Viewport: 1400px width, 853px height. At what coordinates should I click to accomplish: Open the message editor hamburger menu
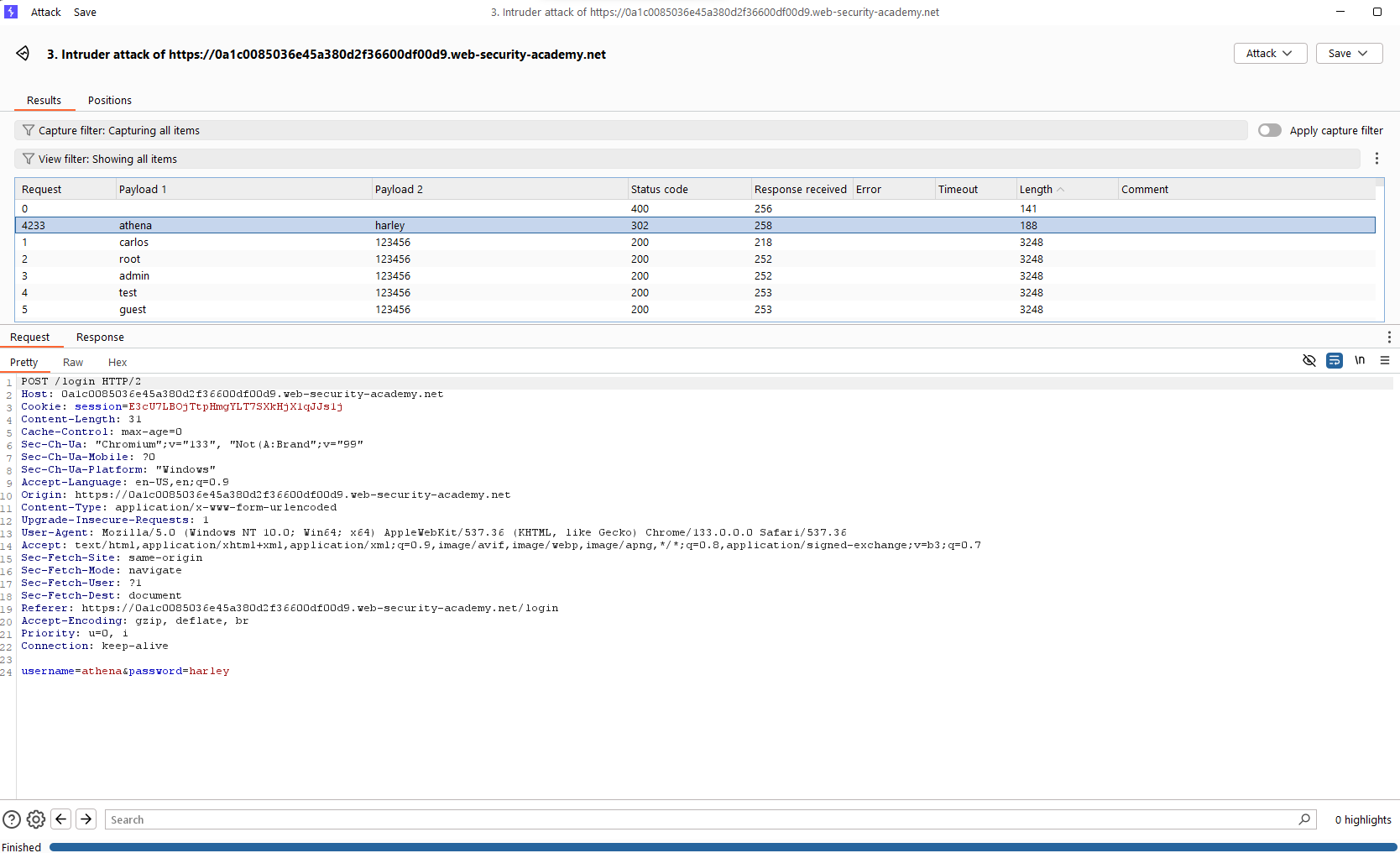pos(1385,360)
